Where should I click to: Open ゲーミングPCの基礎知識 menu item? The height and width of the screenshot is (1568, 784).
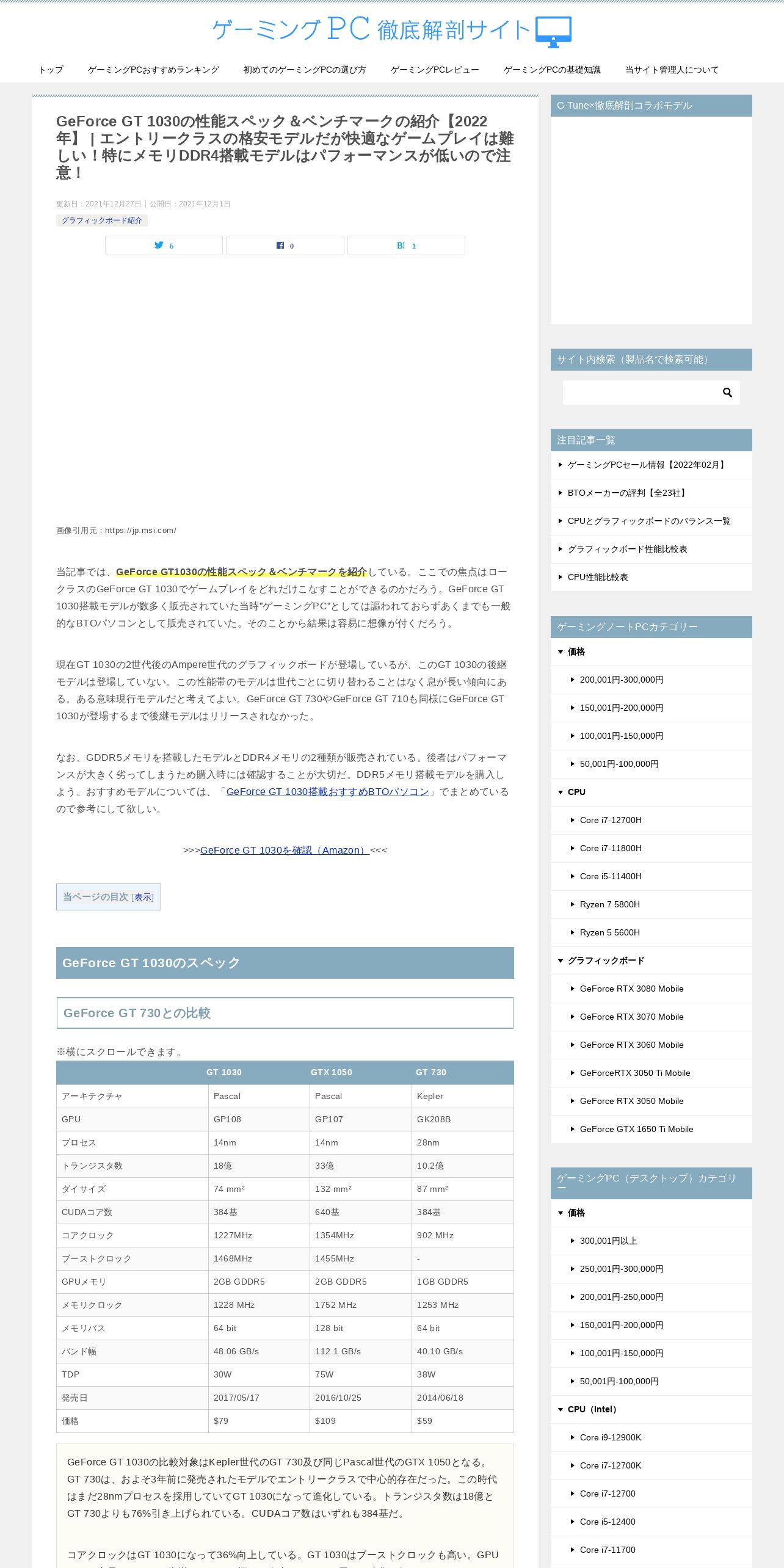(x=552, y=70)
